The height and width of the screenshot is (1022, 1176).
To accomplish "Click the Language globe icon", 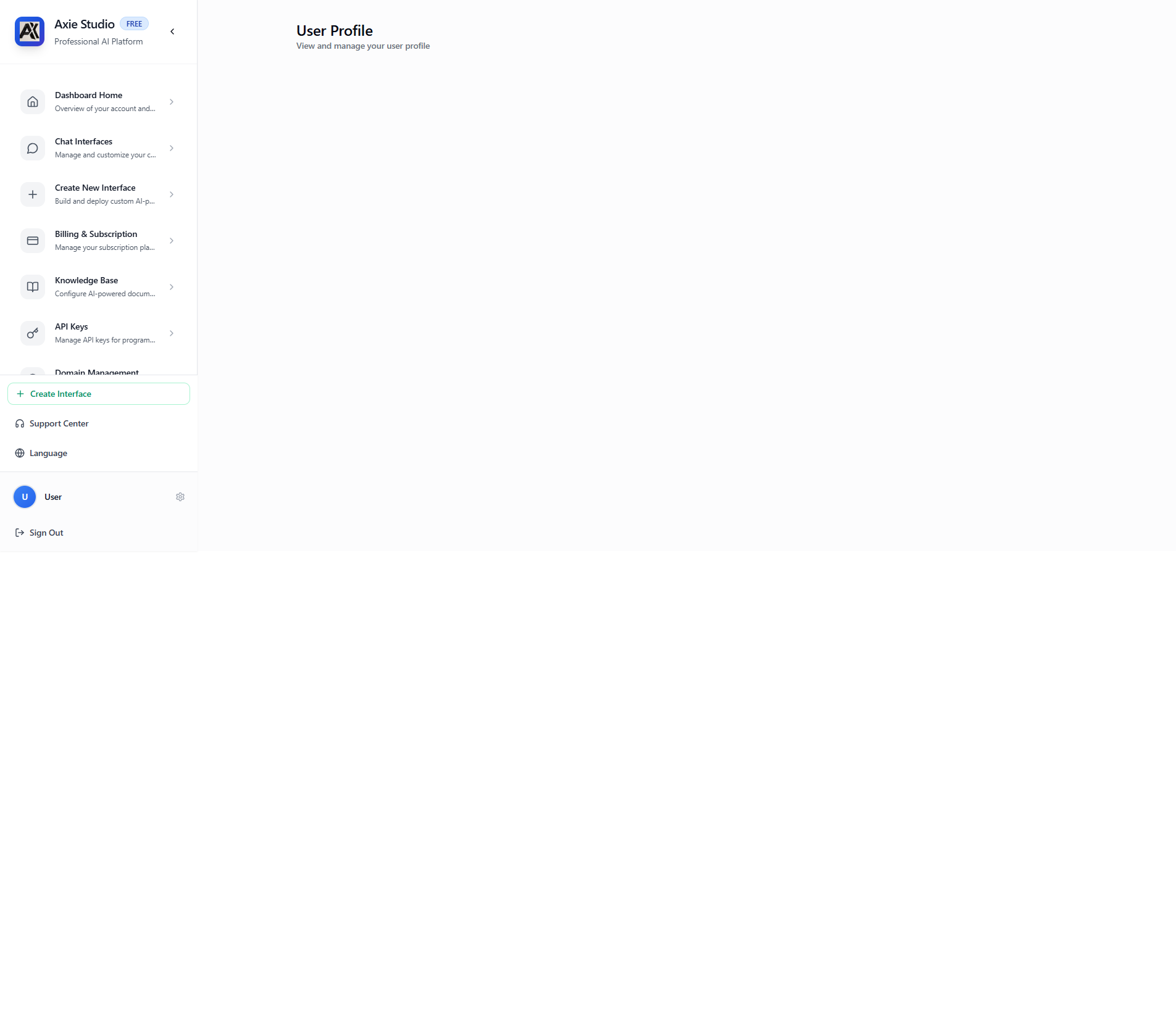I will coord(20,453).
